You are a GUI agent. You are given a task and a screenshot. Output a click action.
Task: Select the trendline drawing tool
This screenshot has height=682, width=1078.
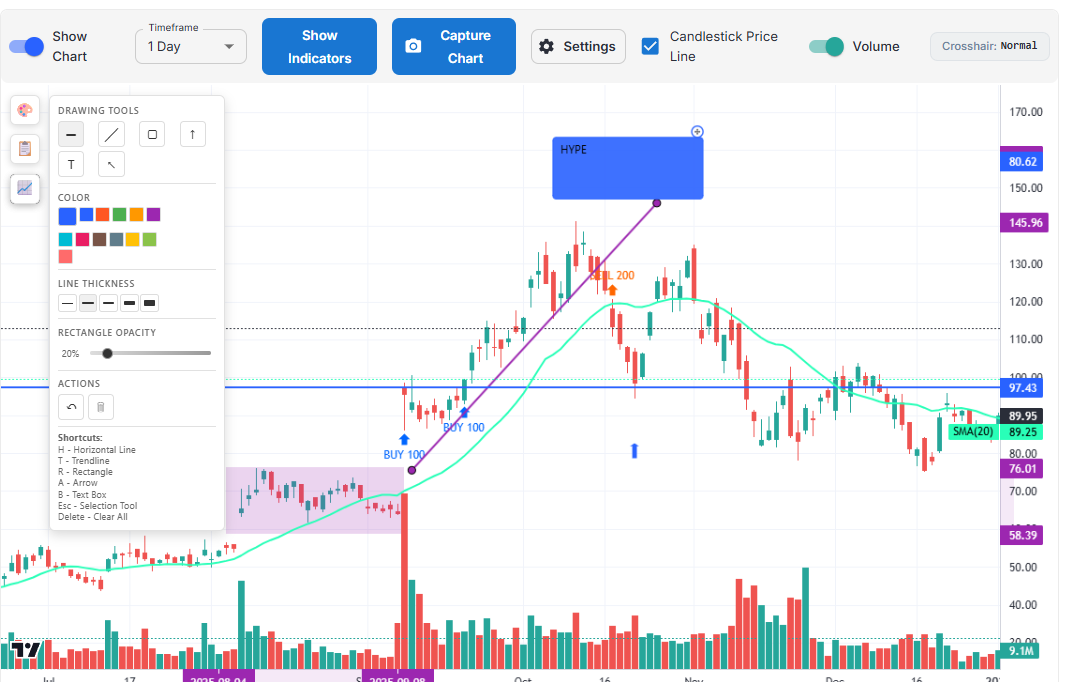coord(111,134)
